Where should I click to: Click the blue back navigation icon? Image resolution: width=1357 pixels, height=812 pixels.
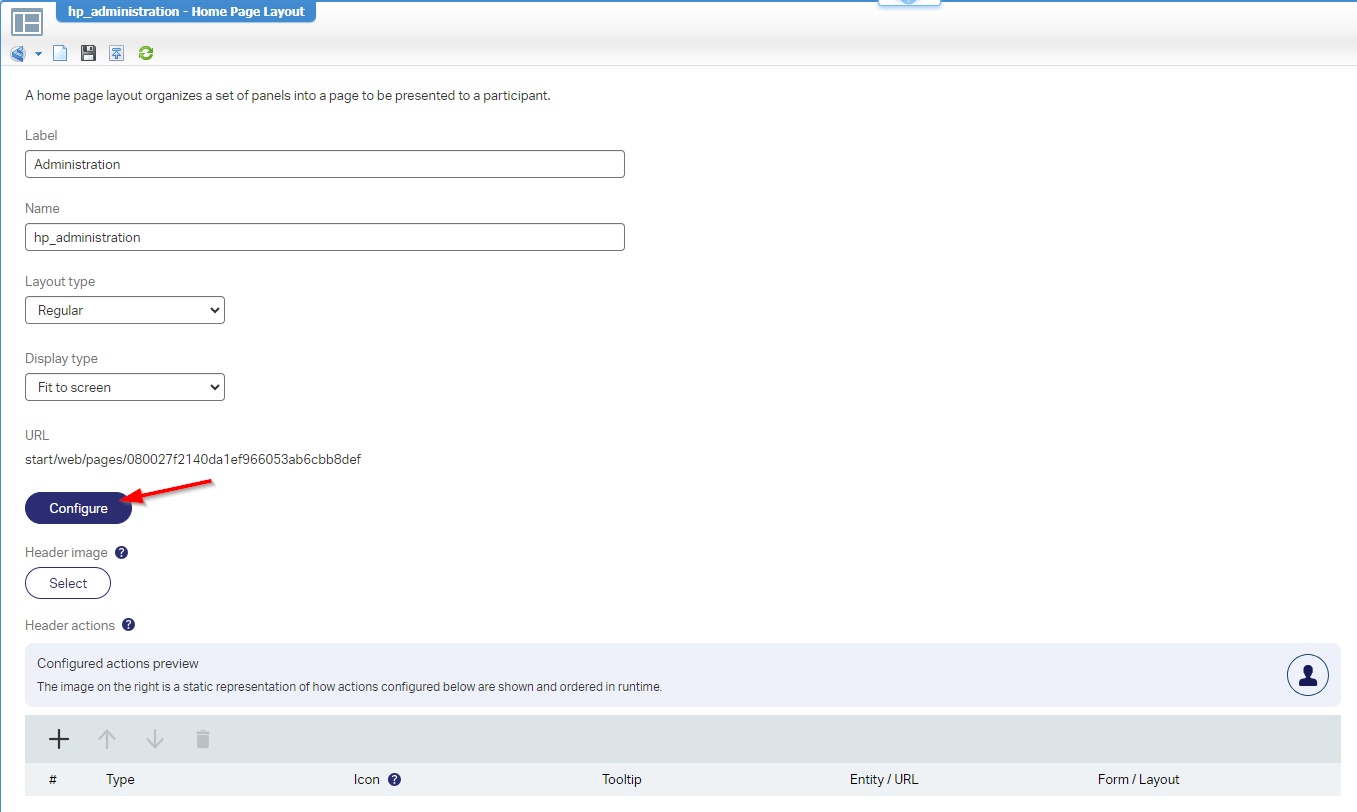(18, 53)
